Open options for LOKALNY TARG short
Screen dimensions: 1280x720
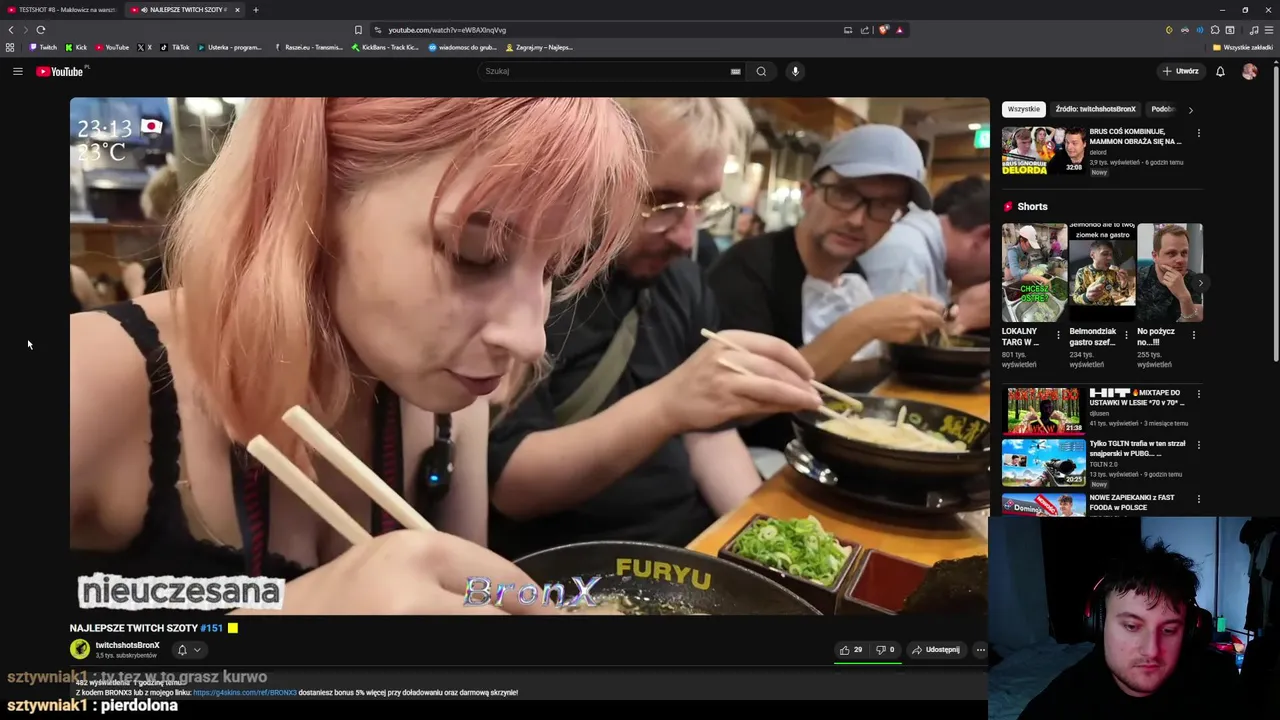(1058, 335)
